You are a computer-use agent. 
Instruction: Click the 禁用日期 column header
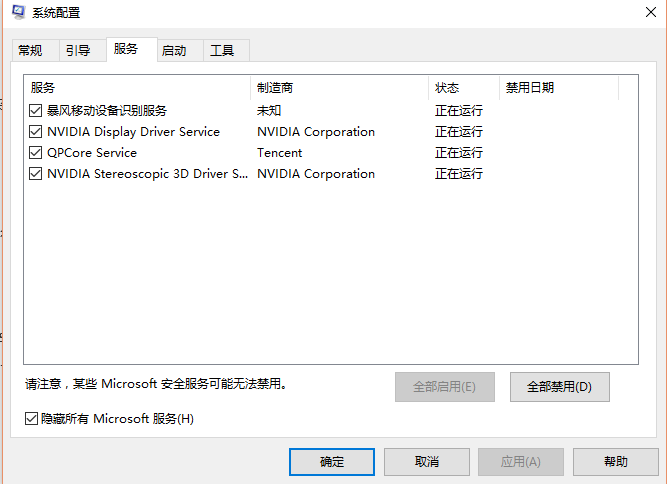coord(558,88)
